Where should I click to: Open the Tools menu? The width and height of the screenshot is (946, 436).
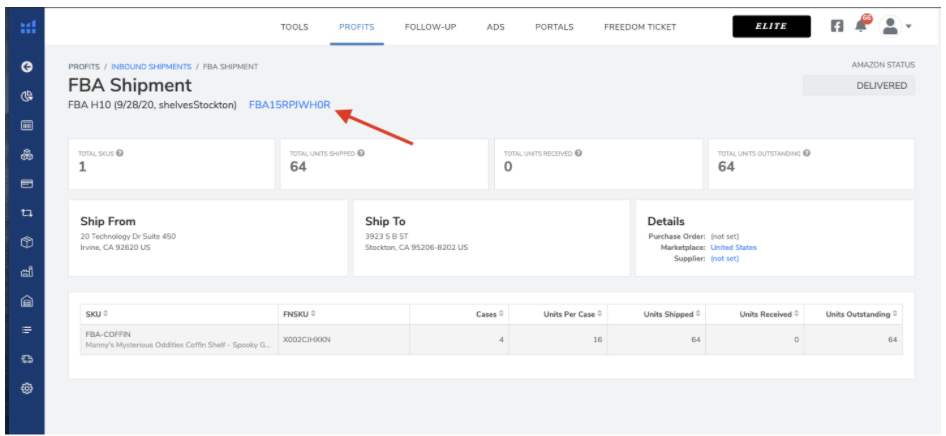click(x=294, y=27)
